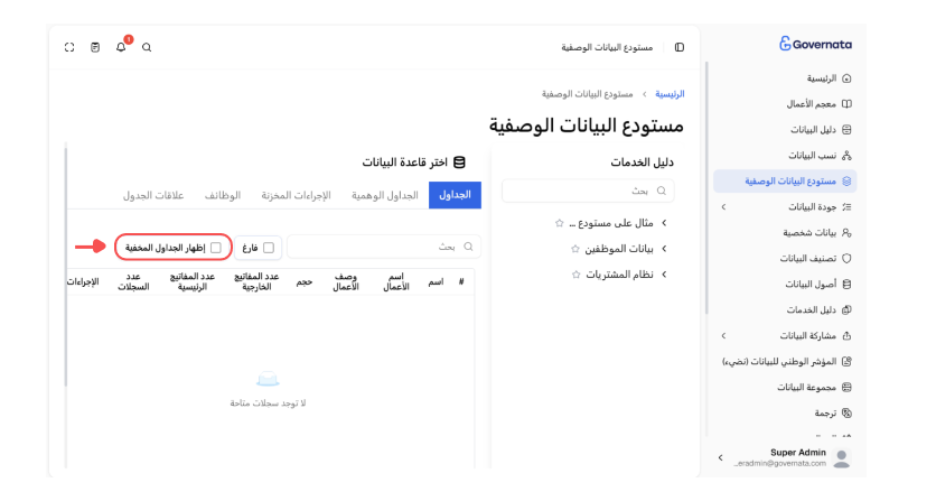Collapse the sidebar panel toggle icon
This screenshot has height=501, width=936.
679,47
